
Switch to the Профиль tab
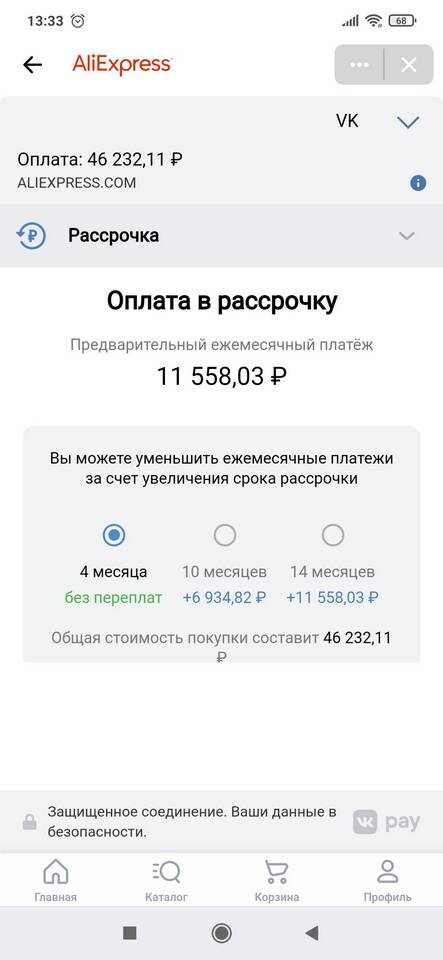387,880
